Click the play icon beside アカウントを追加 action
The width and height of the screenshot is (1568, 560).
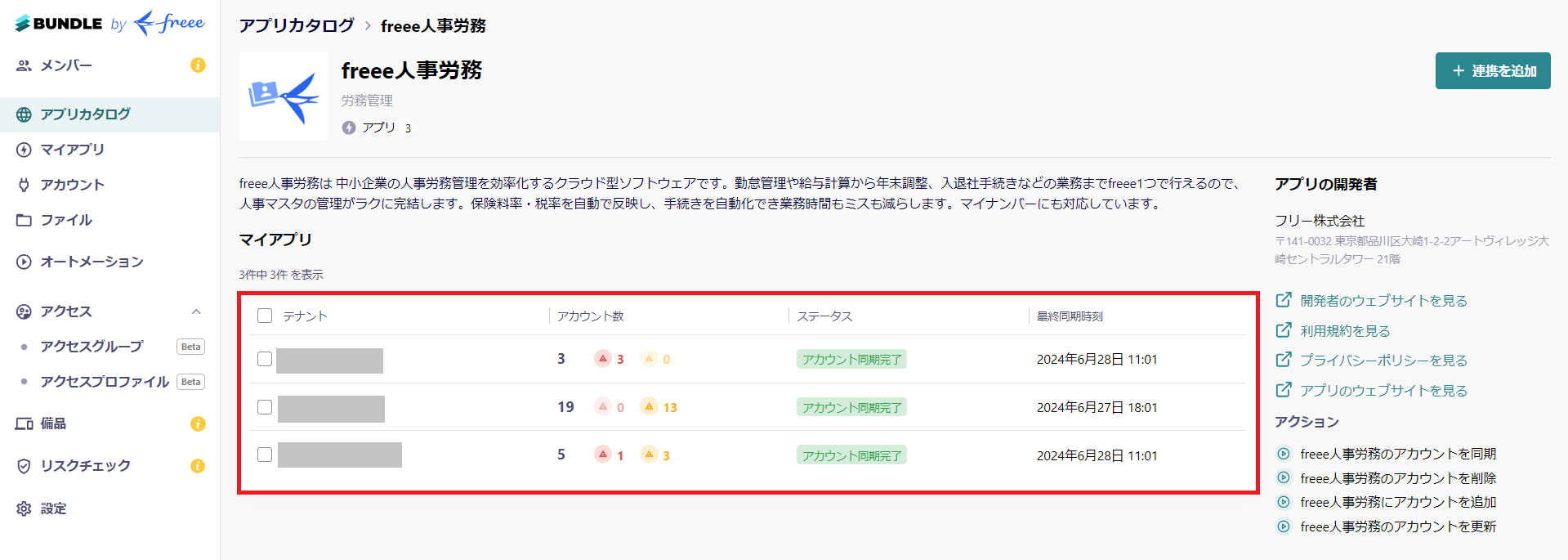coord(1284,502)
